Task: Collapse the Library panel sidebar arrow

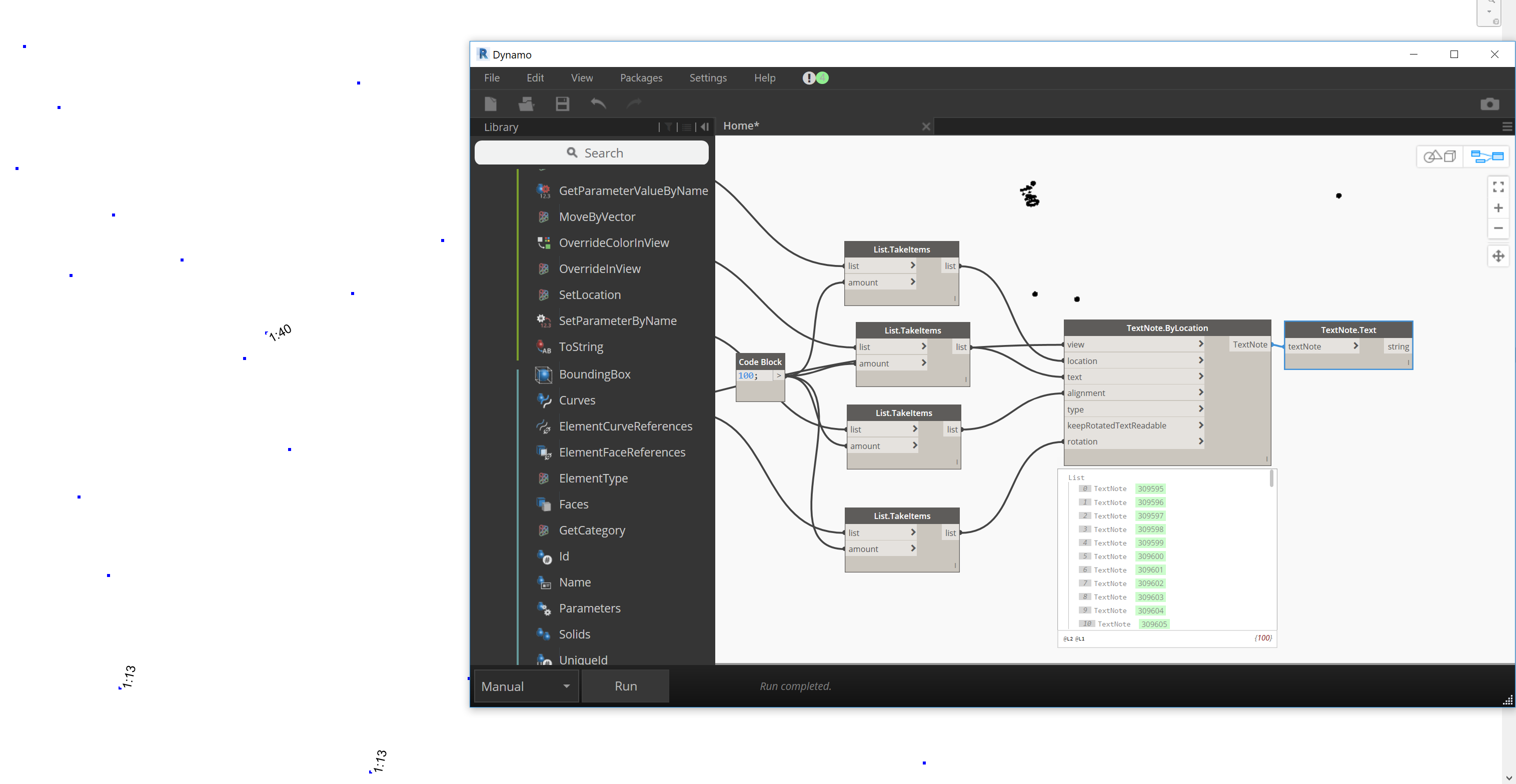Action: [704, 127]
